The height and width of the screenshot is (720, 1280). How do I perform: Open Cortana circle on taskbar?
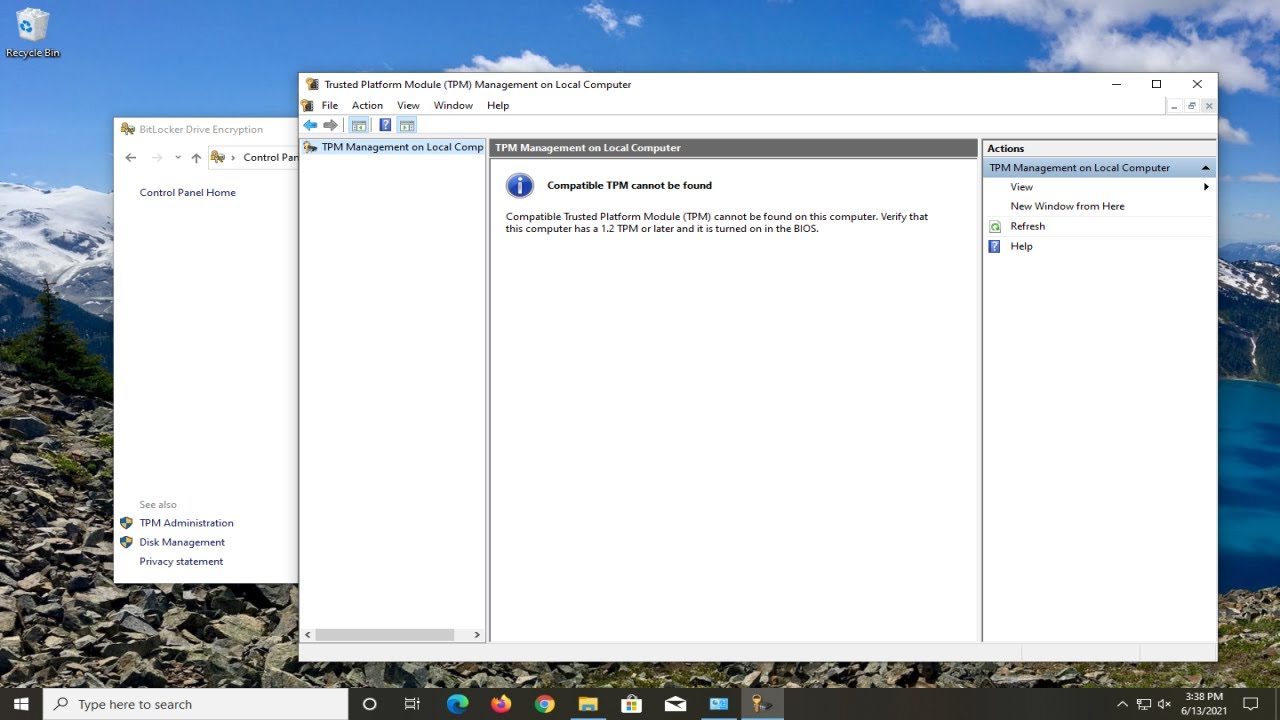point(369,704)
